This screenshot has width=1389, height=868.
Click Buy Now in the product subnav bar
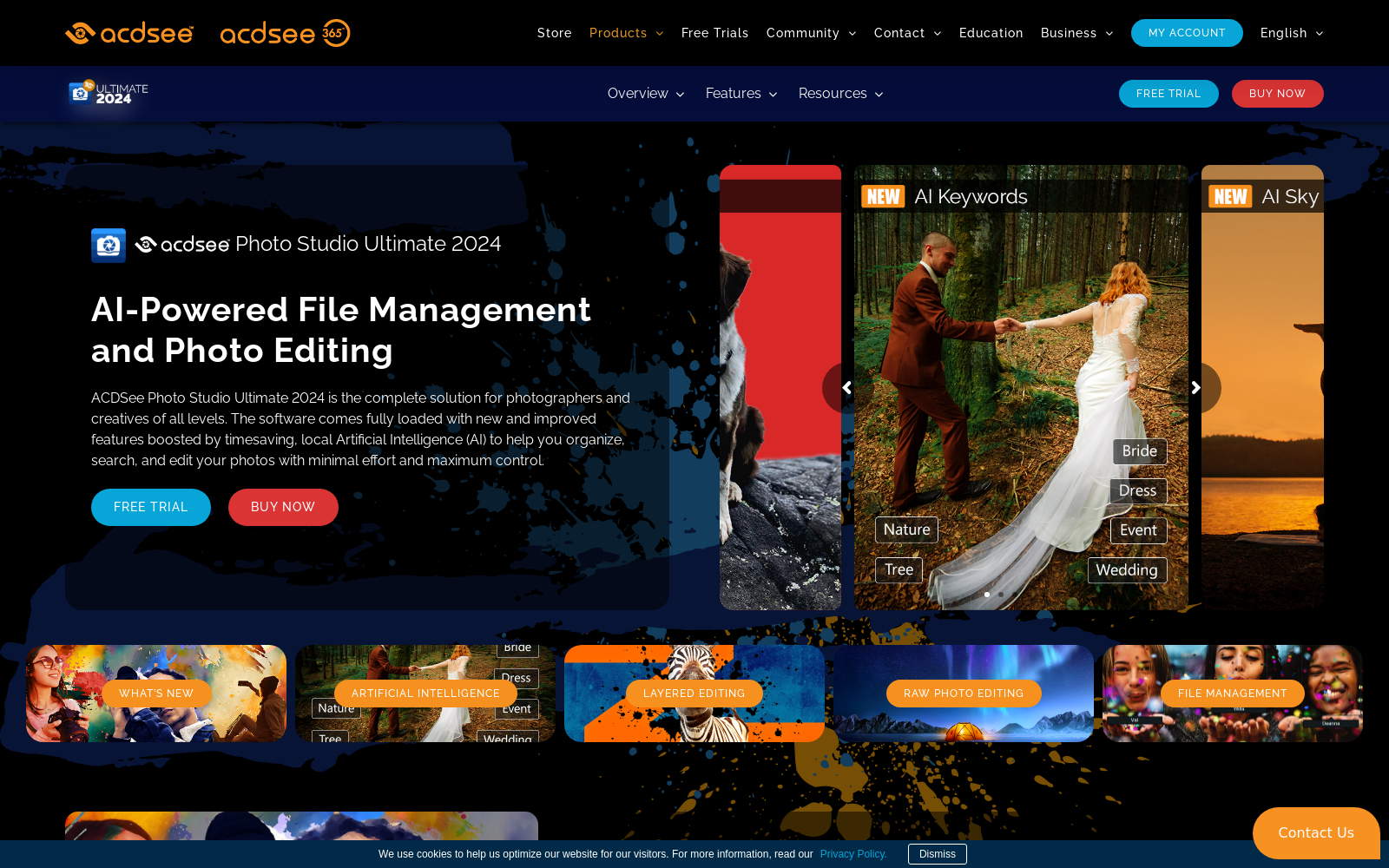(x=1277, y=94)
